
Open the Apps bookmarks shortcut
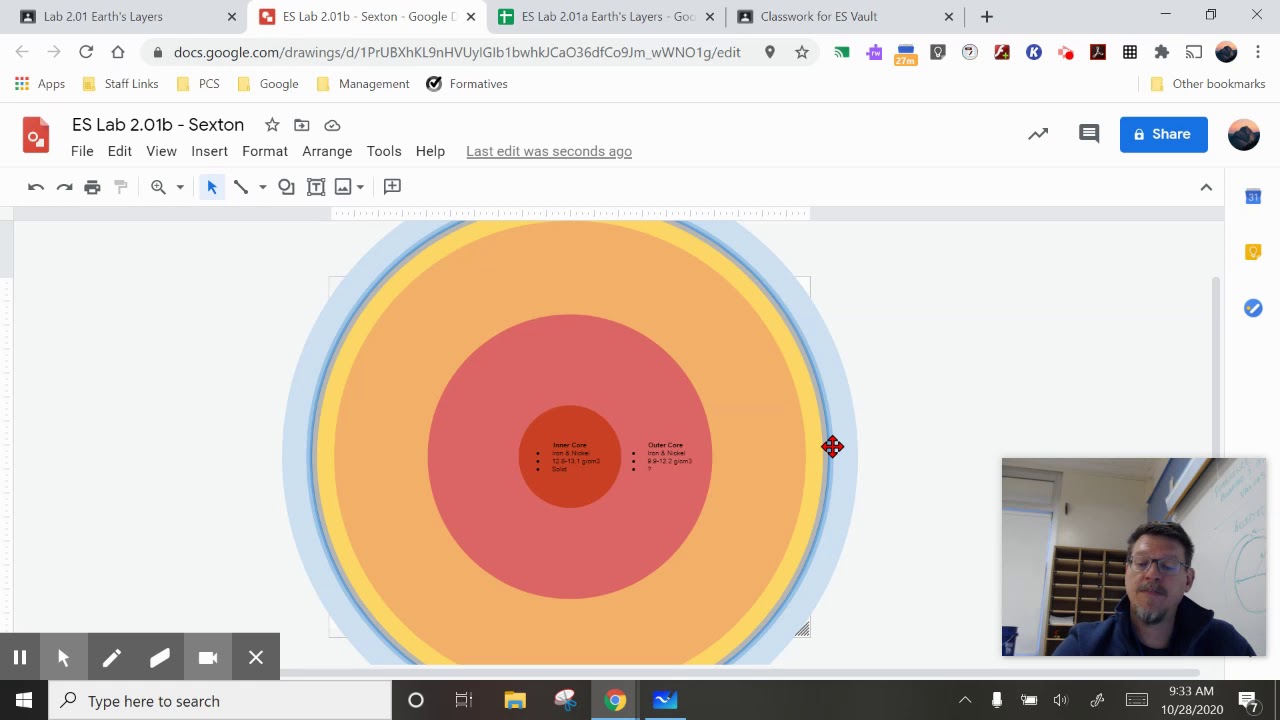(41, 84)
